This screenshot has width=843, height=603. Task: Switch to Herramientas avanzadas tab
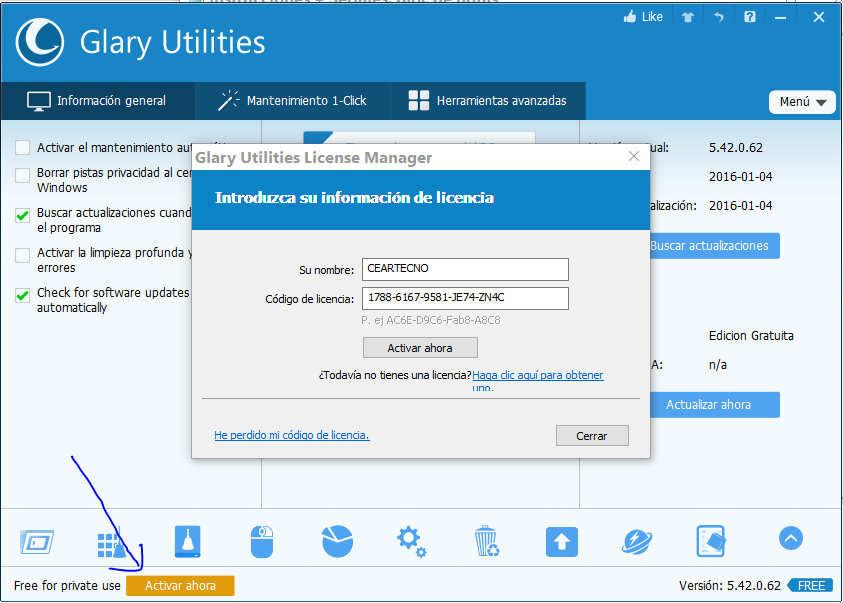coord(488,100)
